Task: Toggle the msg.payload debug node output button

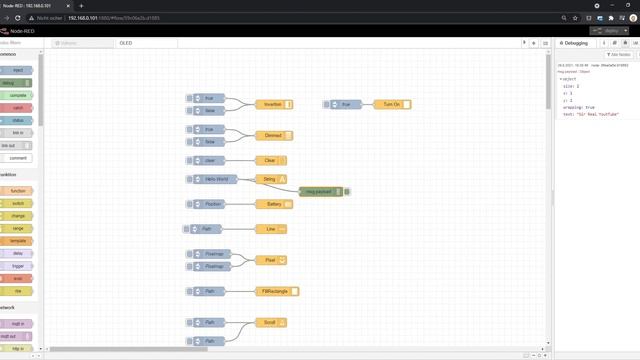Action: pyautogui.click(x=347, y=191)
